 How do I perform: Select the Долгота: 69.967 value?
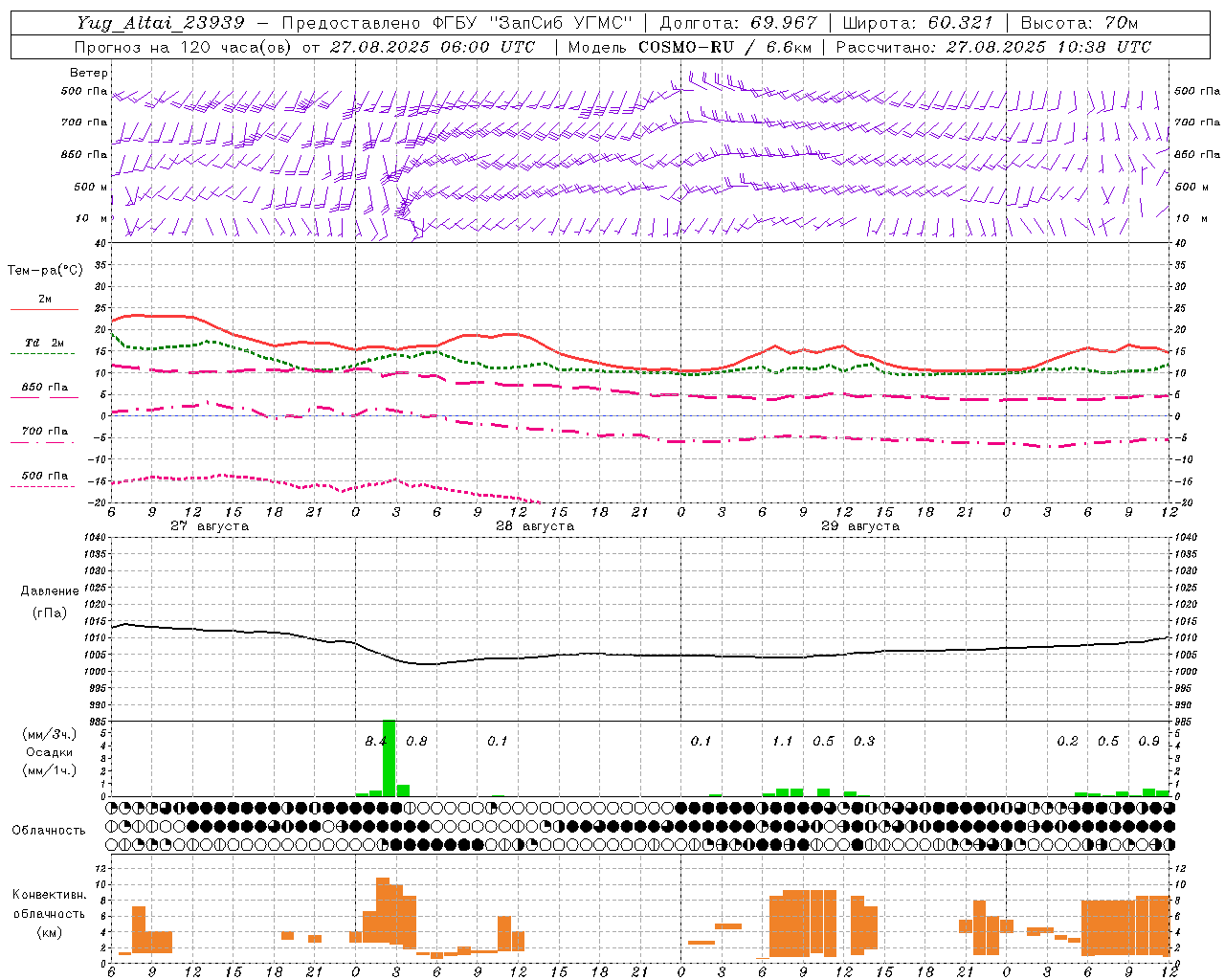[x=739, y=23]
